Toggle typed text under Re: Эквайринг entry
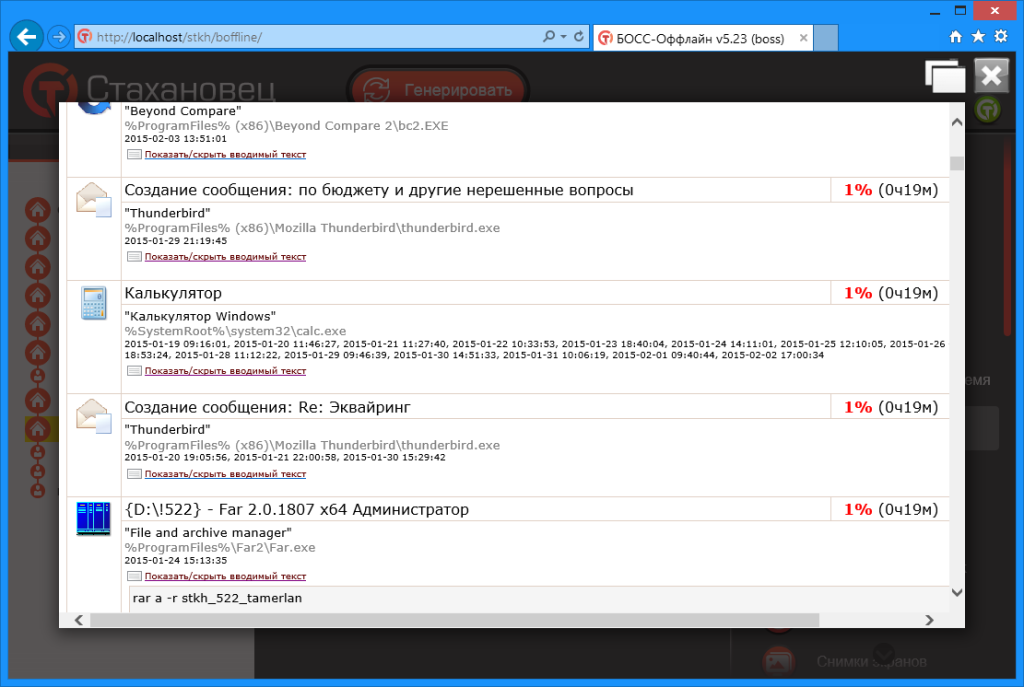1024x687 pixels. click(225, 474)
